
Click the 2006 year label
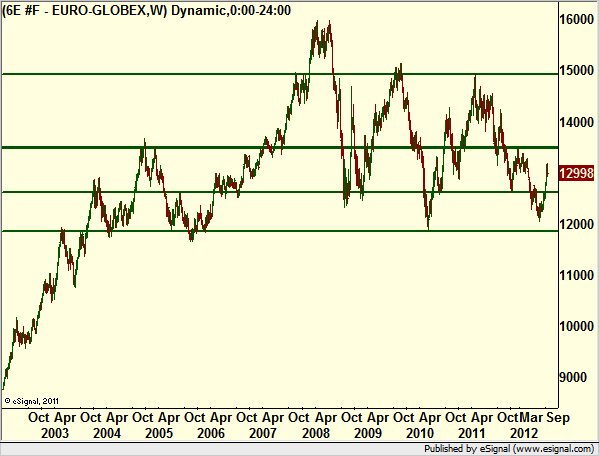tap(211, 433)
